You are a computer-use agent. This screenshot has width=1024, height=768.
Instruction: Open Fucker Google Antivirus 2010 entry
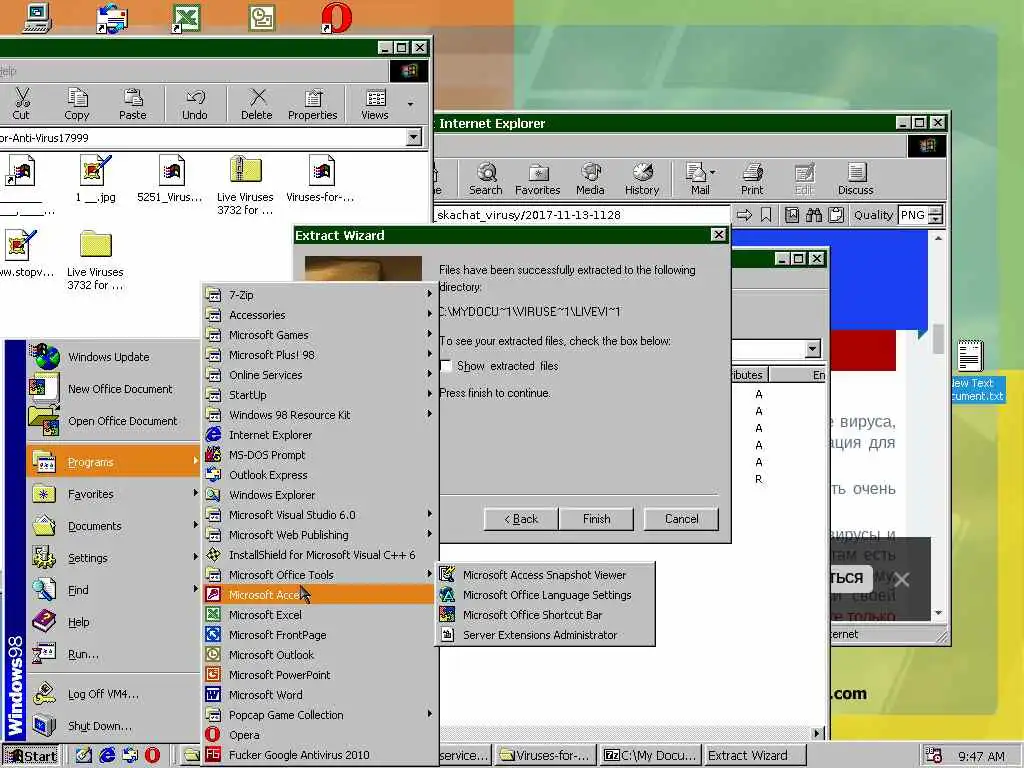pyautogui.click(x=319, y=755)
